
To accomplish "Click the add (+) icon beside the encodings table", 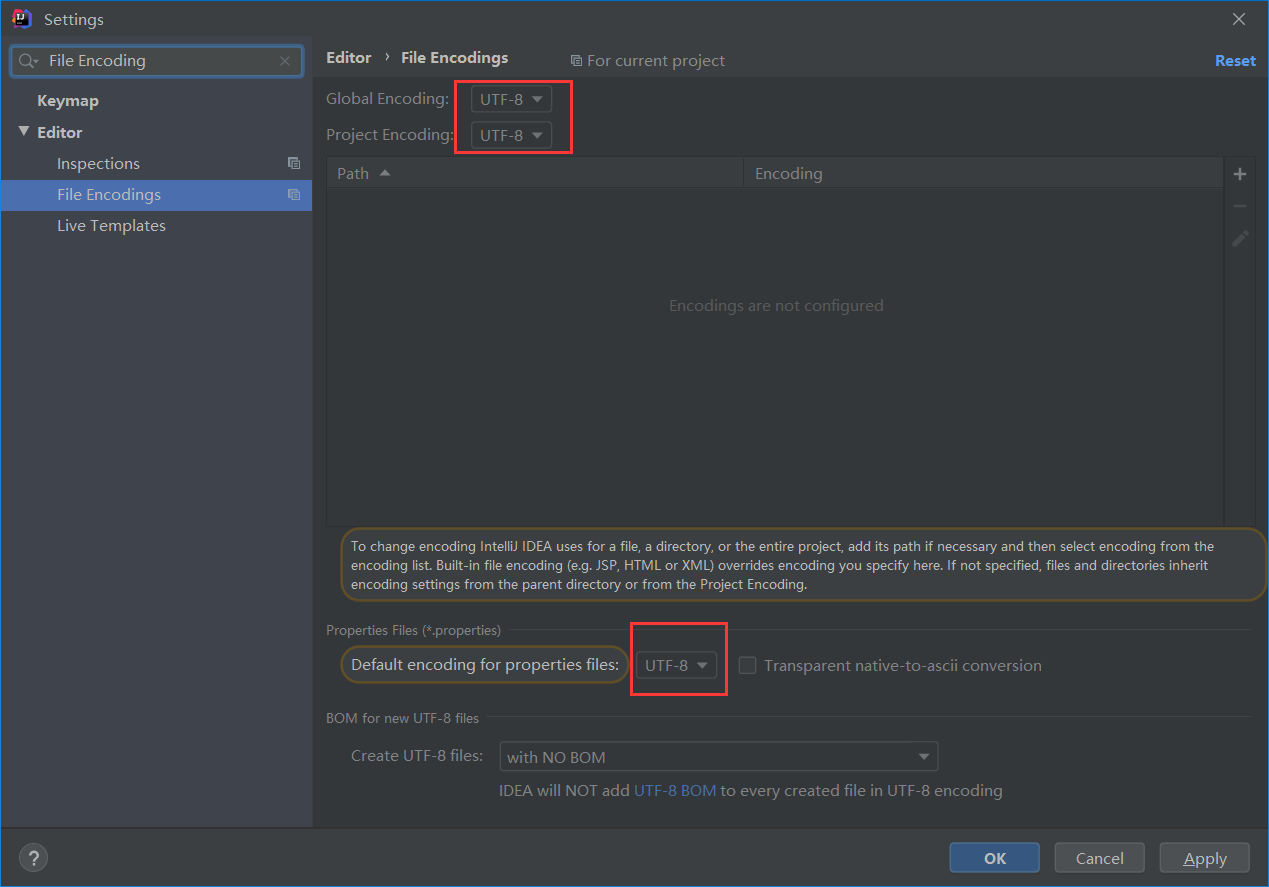I will 1240,173.
